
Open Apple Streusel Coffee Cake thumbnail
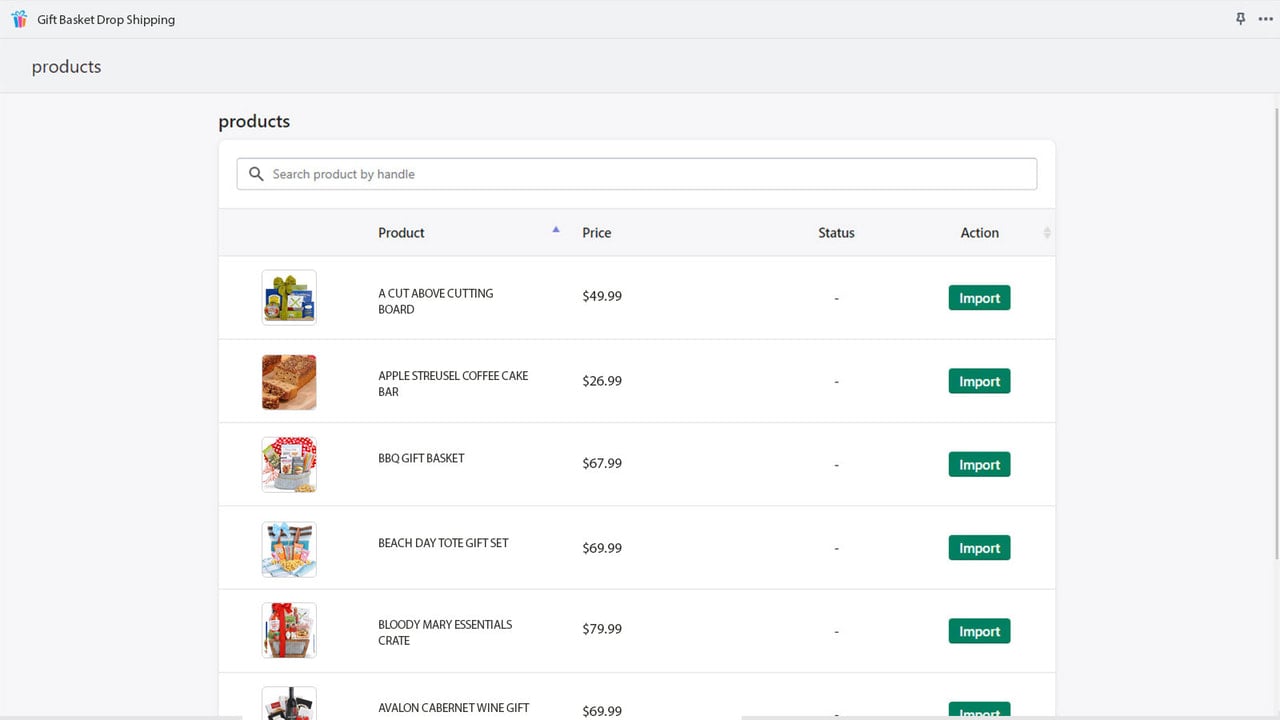click(289, 382)
